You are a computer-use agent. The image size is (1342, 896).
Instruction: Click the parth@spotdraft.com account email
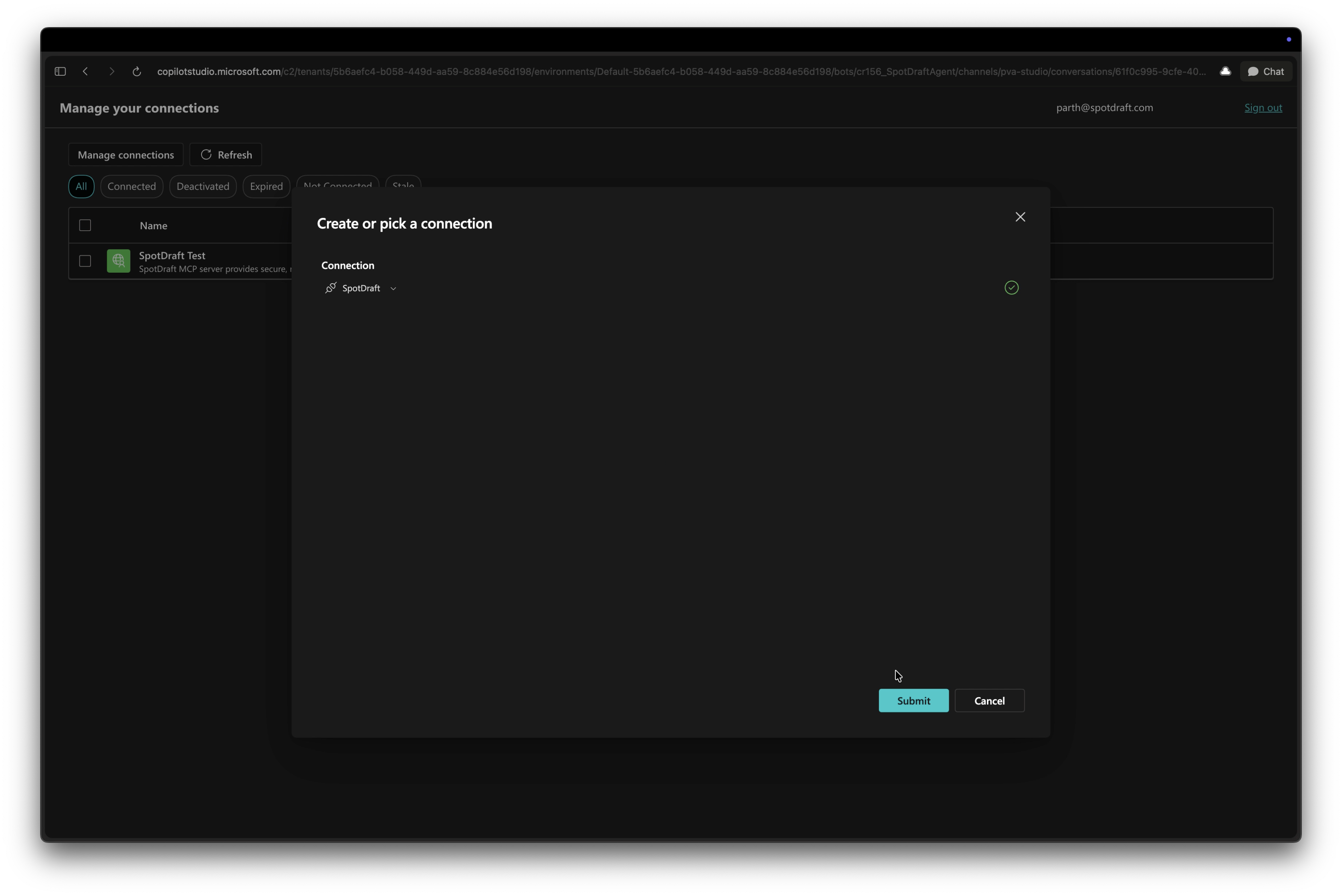coord(1104,108)
